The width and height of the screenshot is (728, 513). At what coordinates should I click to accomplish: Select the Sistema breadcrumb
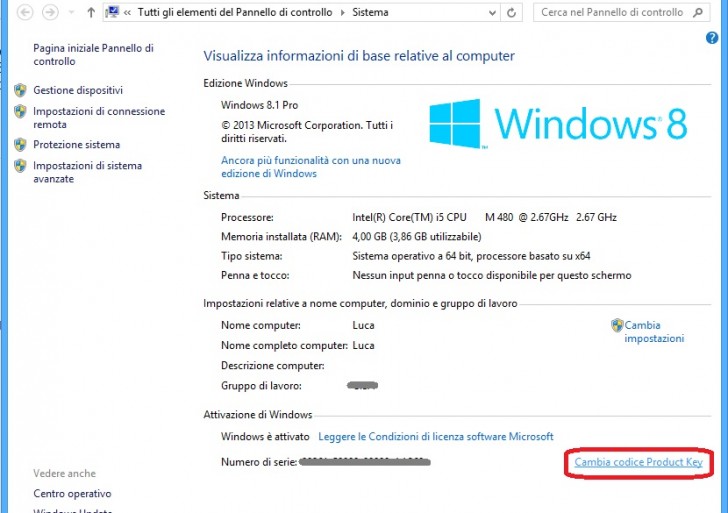370,13
